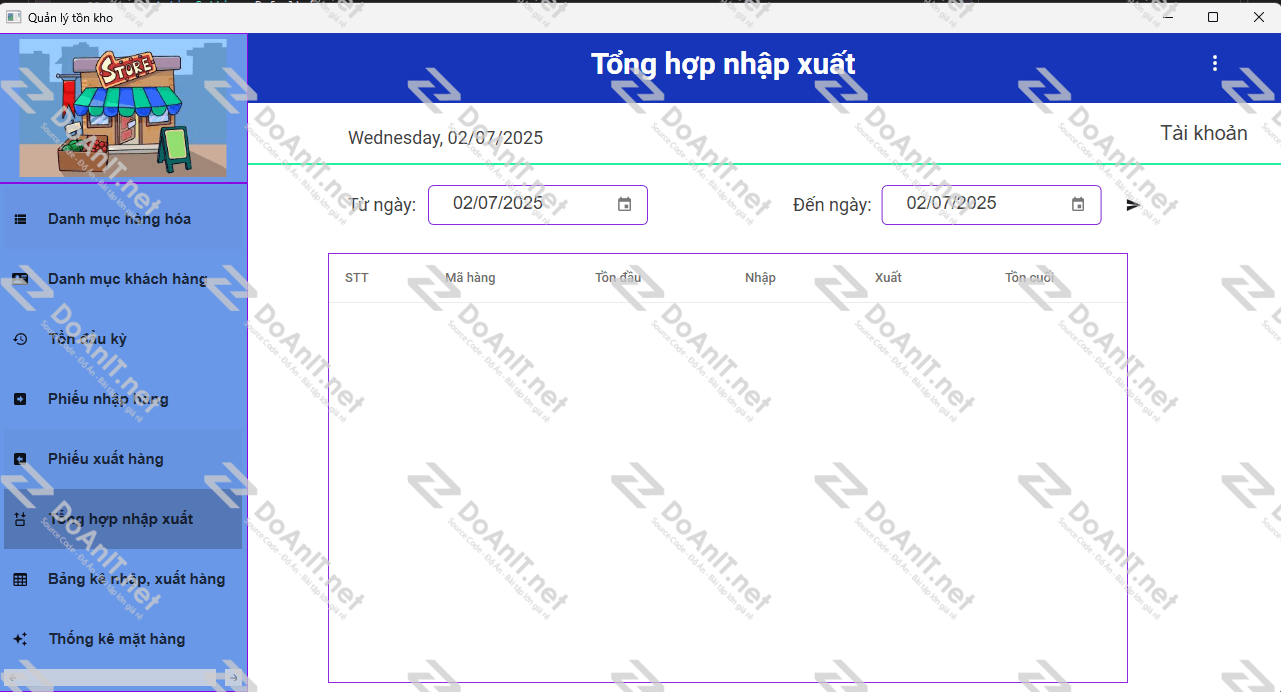Click the list icon beside Danh mục hàng hóa
Image resolution: width=1281 pixels, height=692 pixels.
click(x=20, y=219)
